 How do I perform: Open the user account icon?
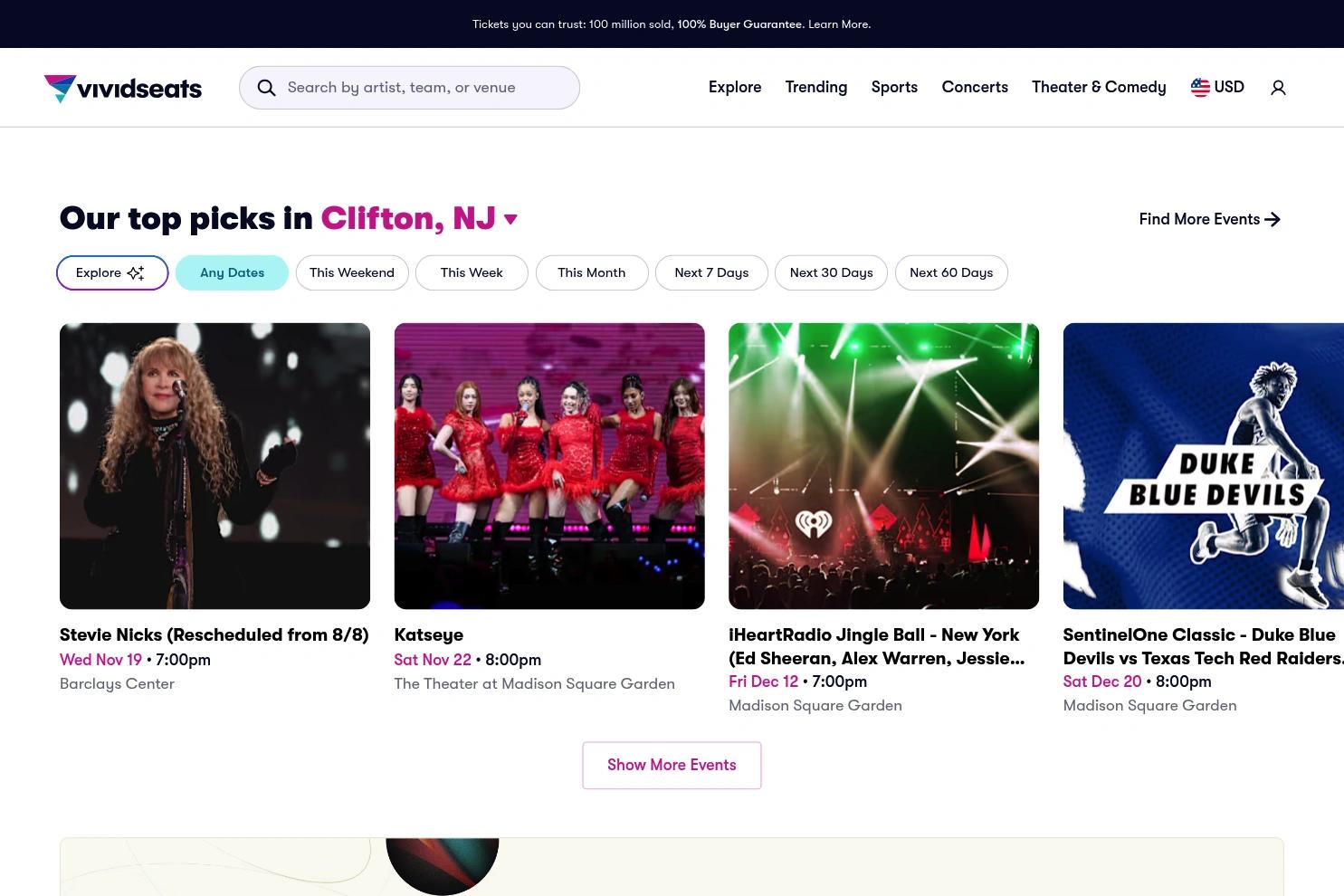(1278, 88)
